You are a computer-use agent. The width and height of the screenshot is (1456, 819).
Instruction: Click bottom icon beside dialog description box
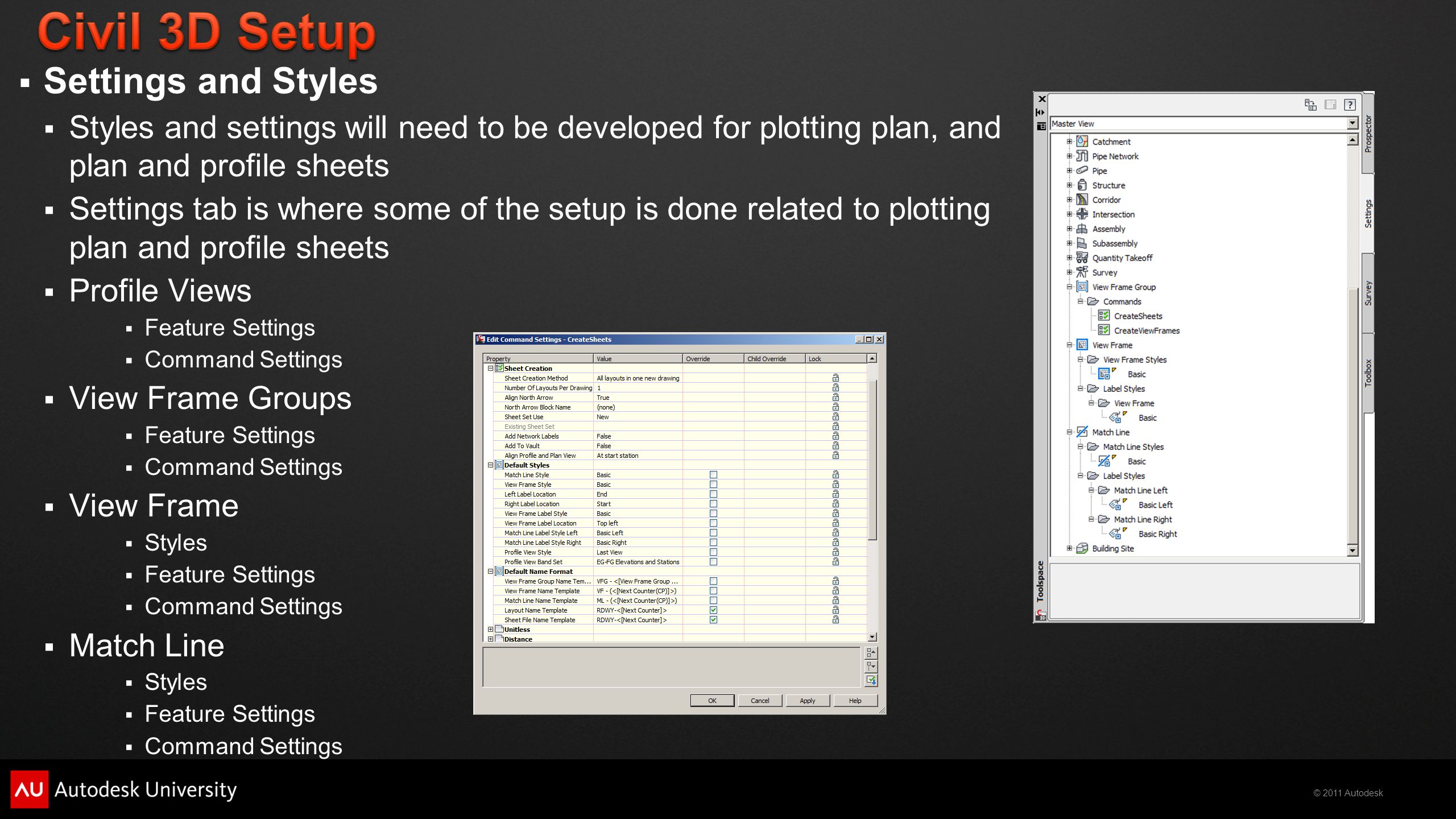[x=871, y=680]
